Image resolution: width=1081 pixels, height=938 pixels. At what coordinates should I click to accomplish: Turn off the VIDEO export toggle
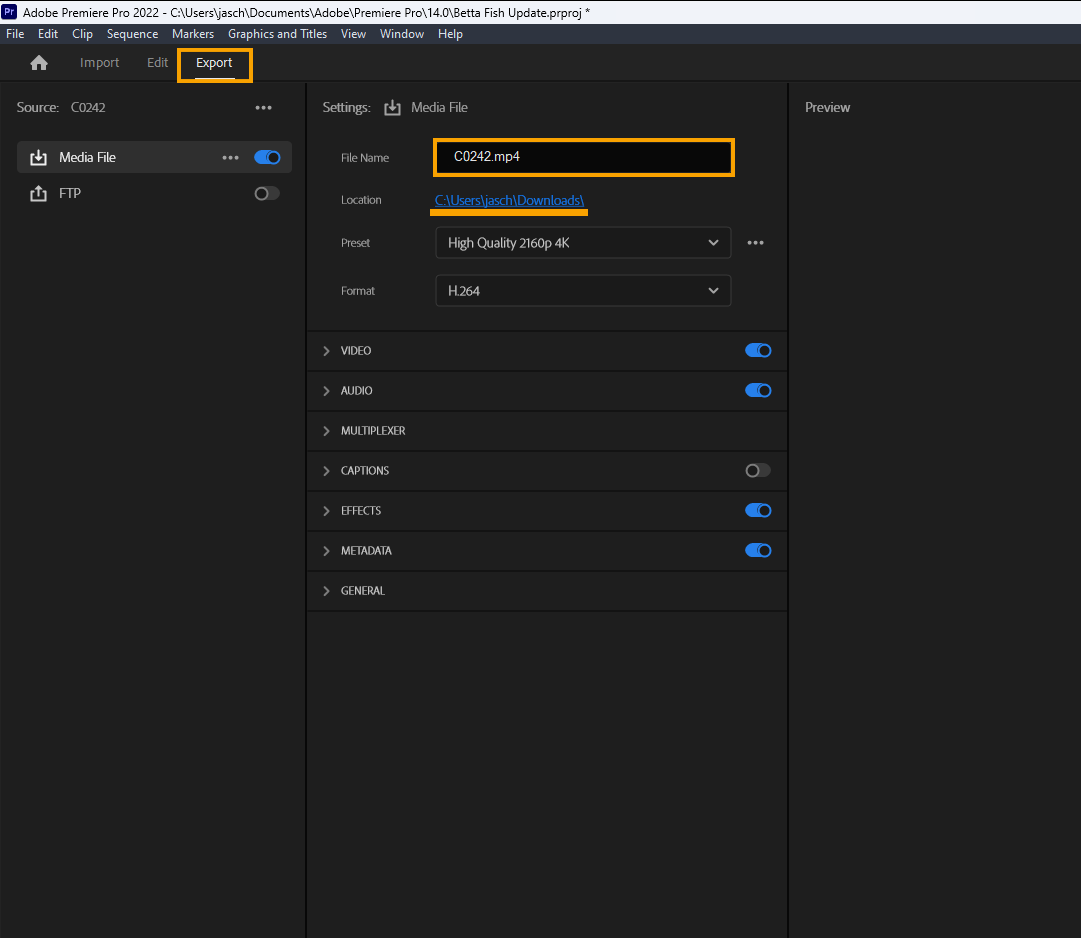(x=758, y=351)
